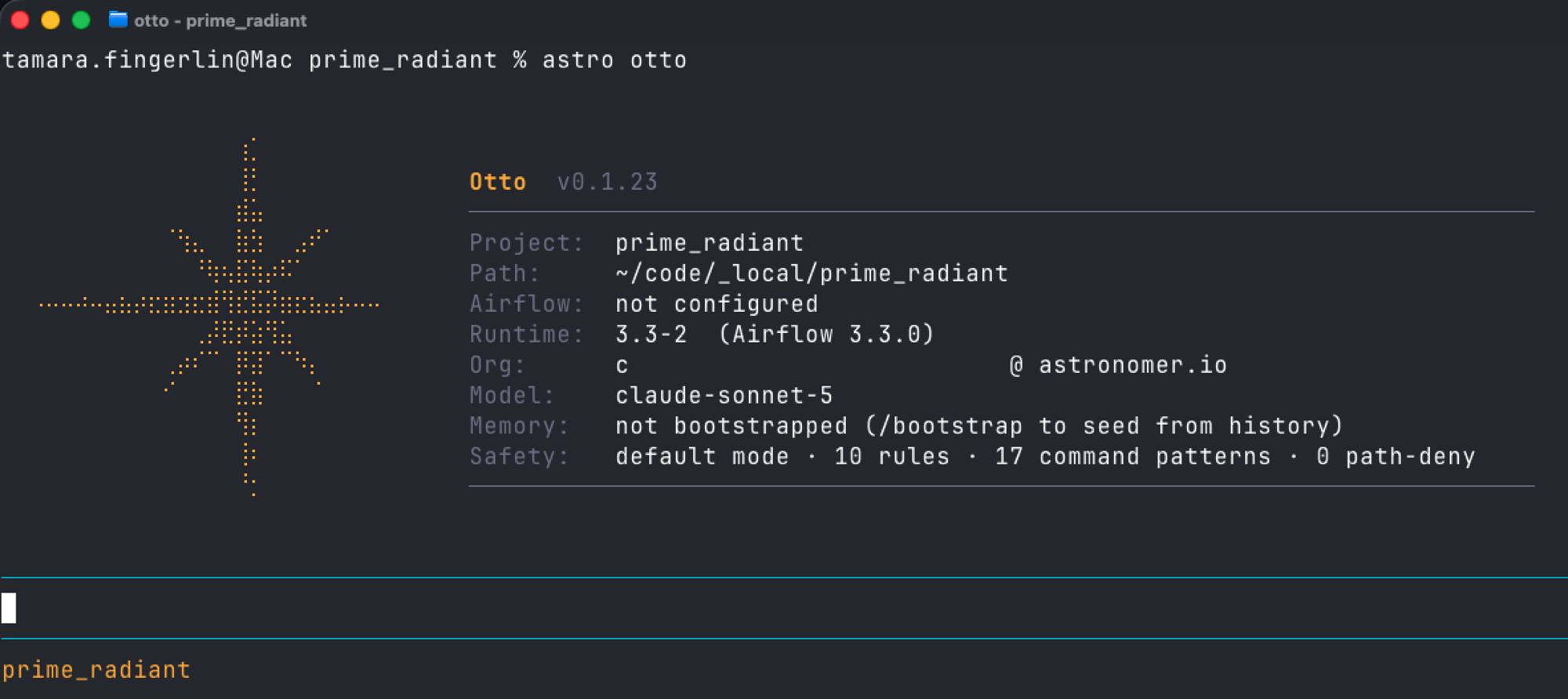Screen dimensions: 1568x699
Task: Click the folder icon in the title bar
Action: point(118,20)
